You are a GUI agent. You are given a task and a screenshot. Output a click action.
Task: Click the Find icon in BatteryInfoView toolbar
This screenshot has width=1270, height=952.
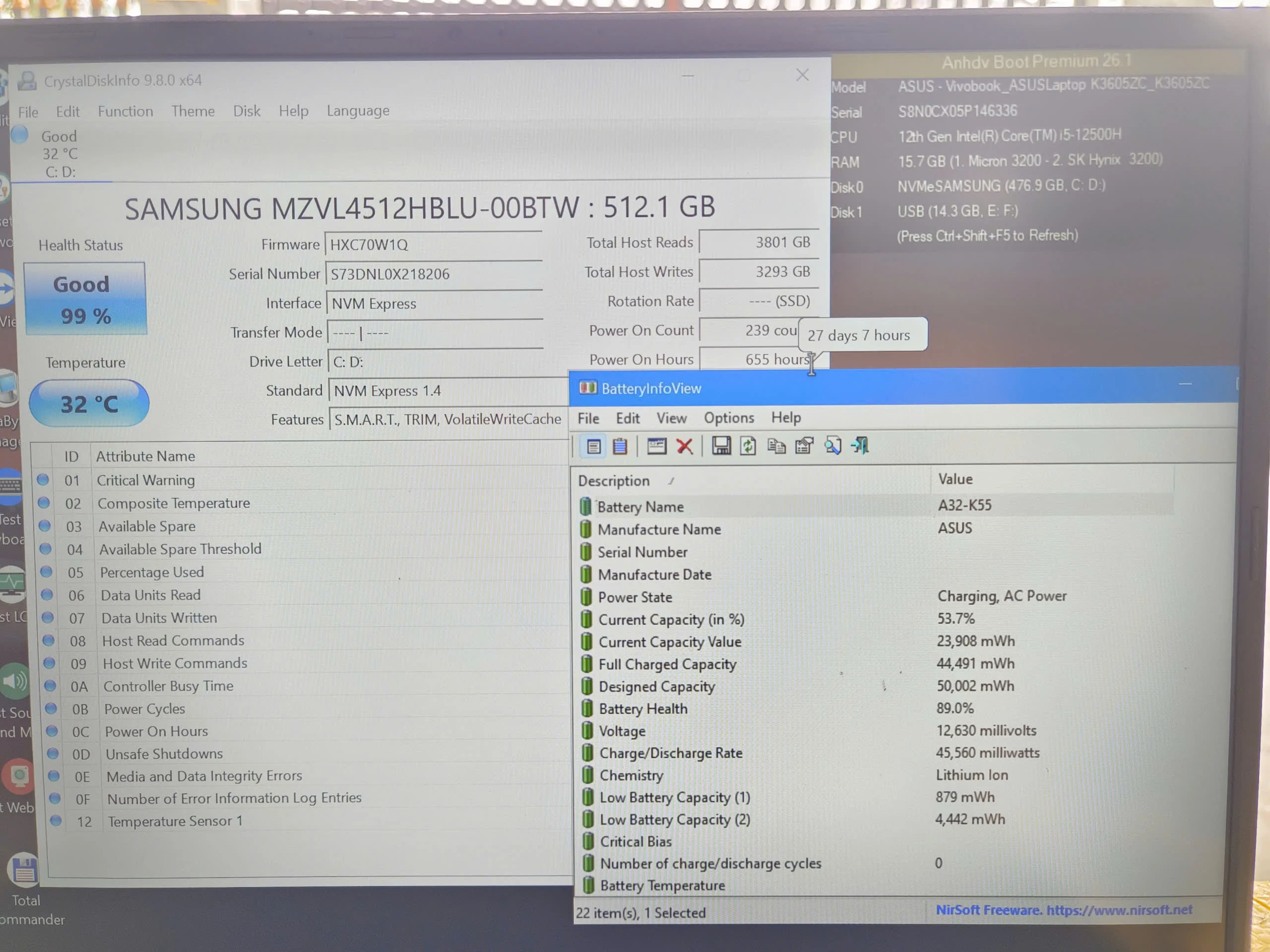click(x=832, y=446)
